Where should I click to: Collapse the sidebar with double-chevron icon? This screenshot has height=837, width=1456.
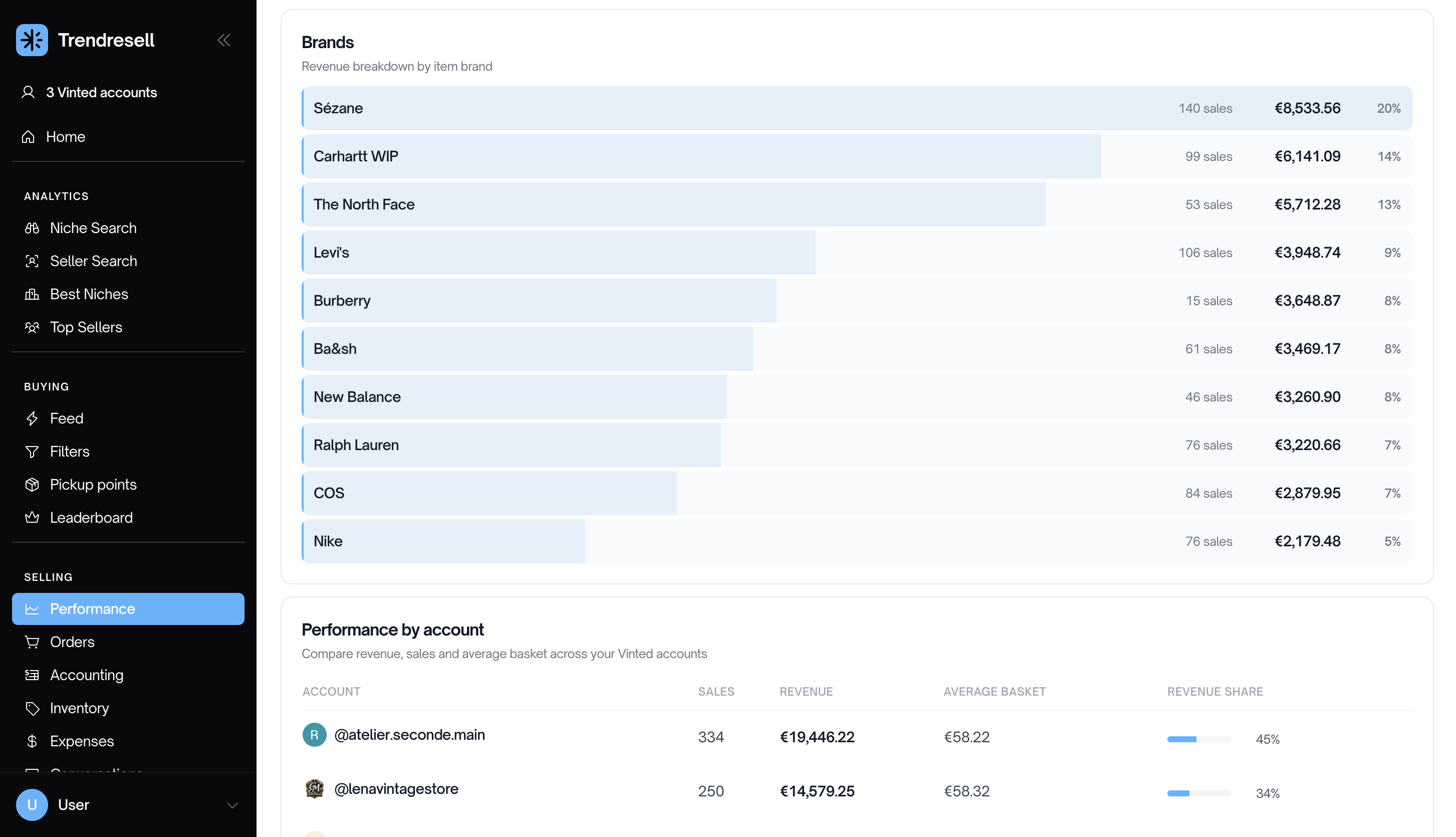[x=224, y=40]
